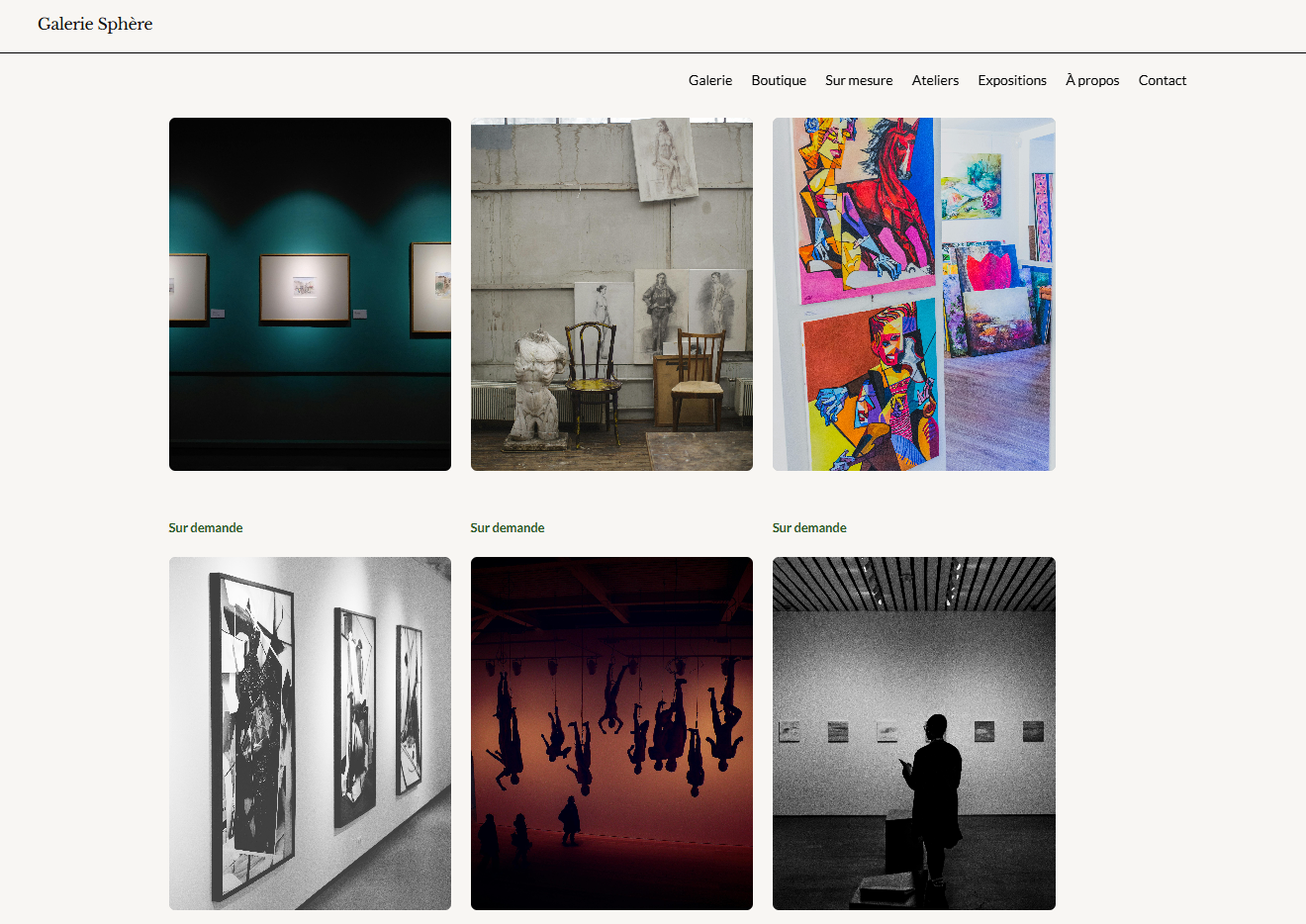Click Sur demande below the studio chairs photo

508,527
